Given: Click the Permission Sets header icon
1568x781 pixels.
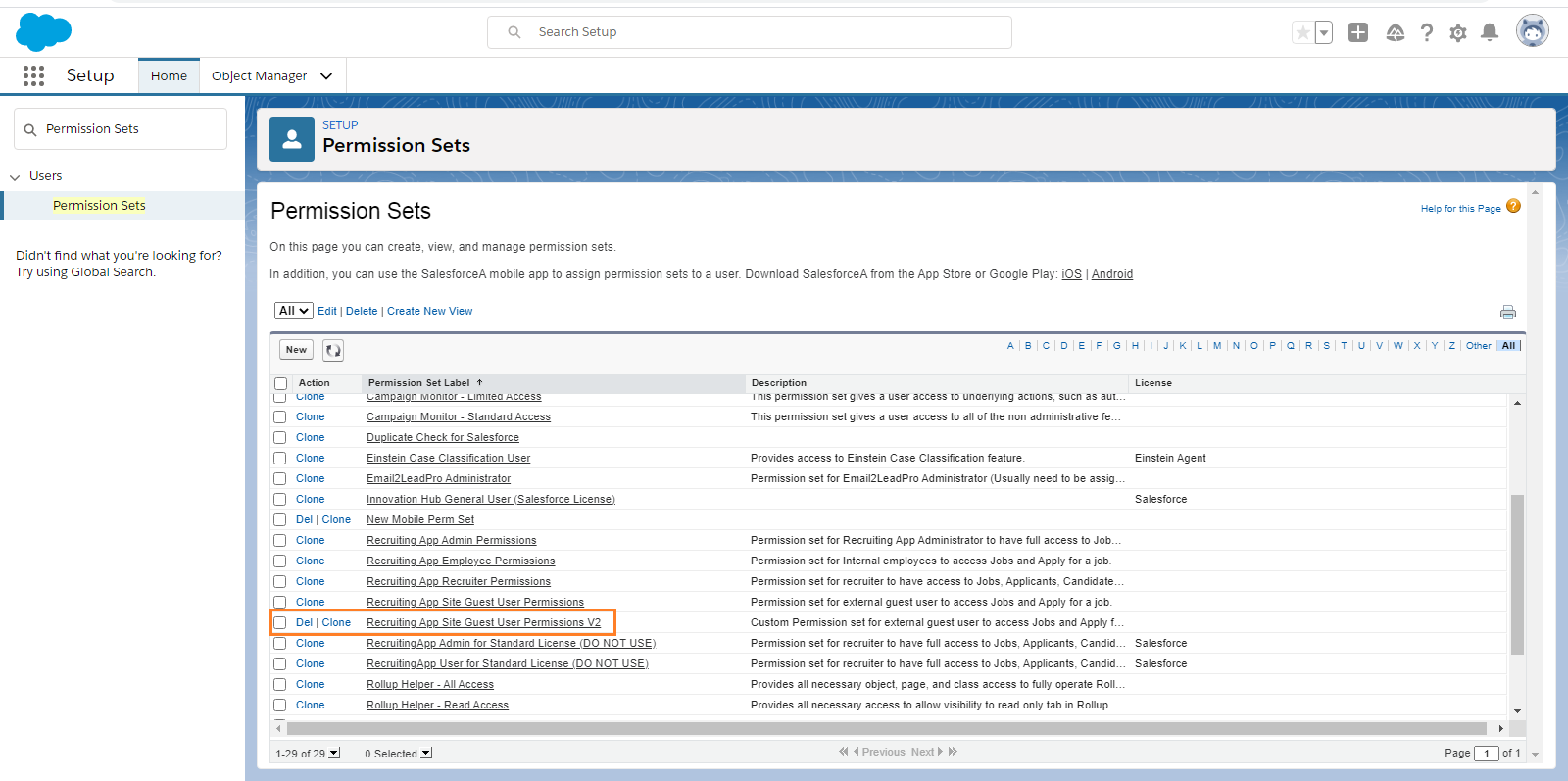Looking at the screenshot, I should [x=292, y=139].
